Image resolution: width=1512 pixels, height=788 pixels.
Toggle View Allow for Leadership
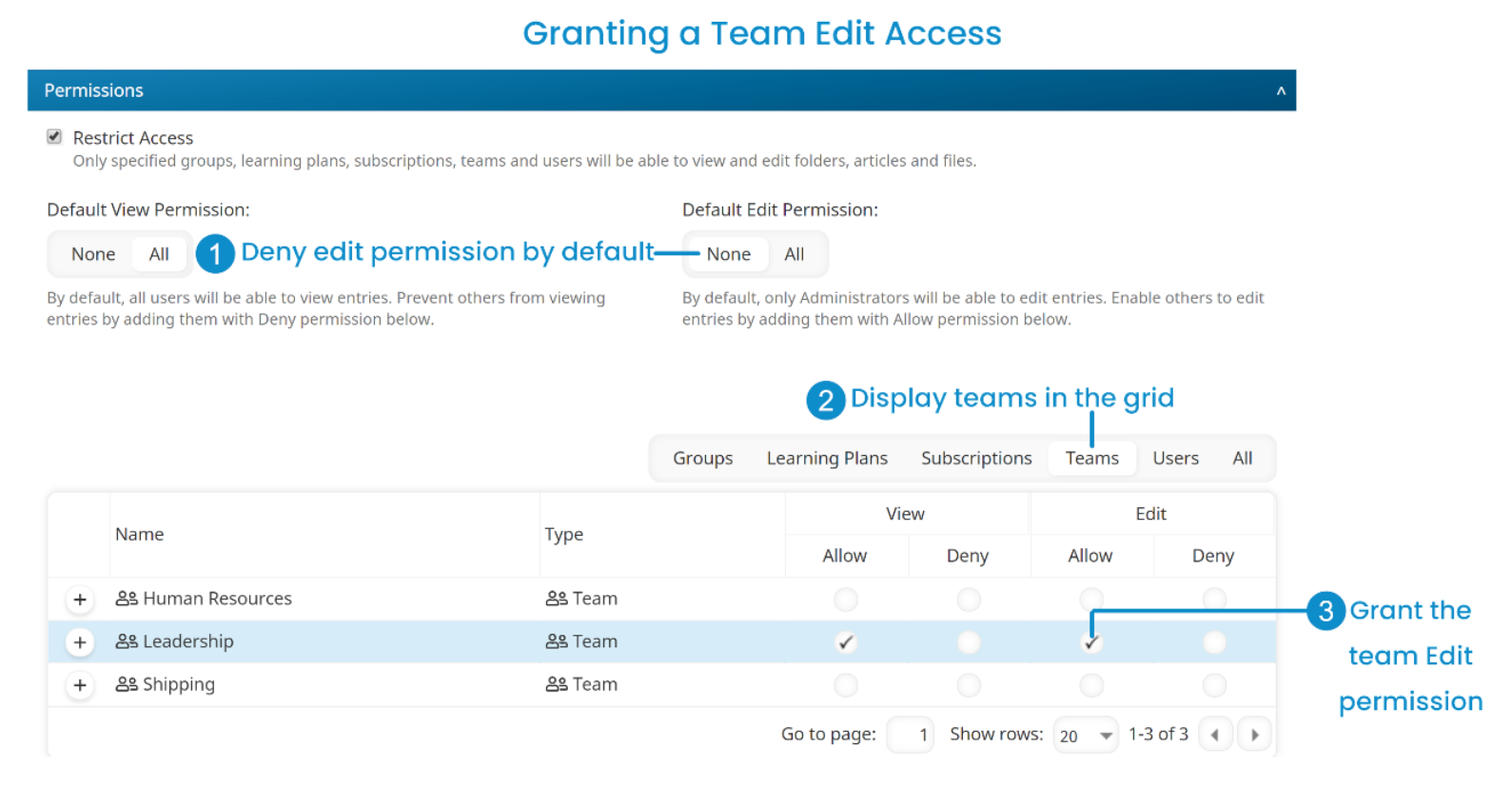click(x=846, y=642)
